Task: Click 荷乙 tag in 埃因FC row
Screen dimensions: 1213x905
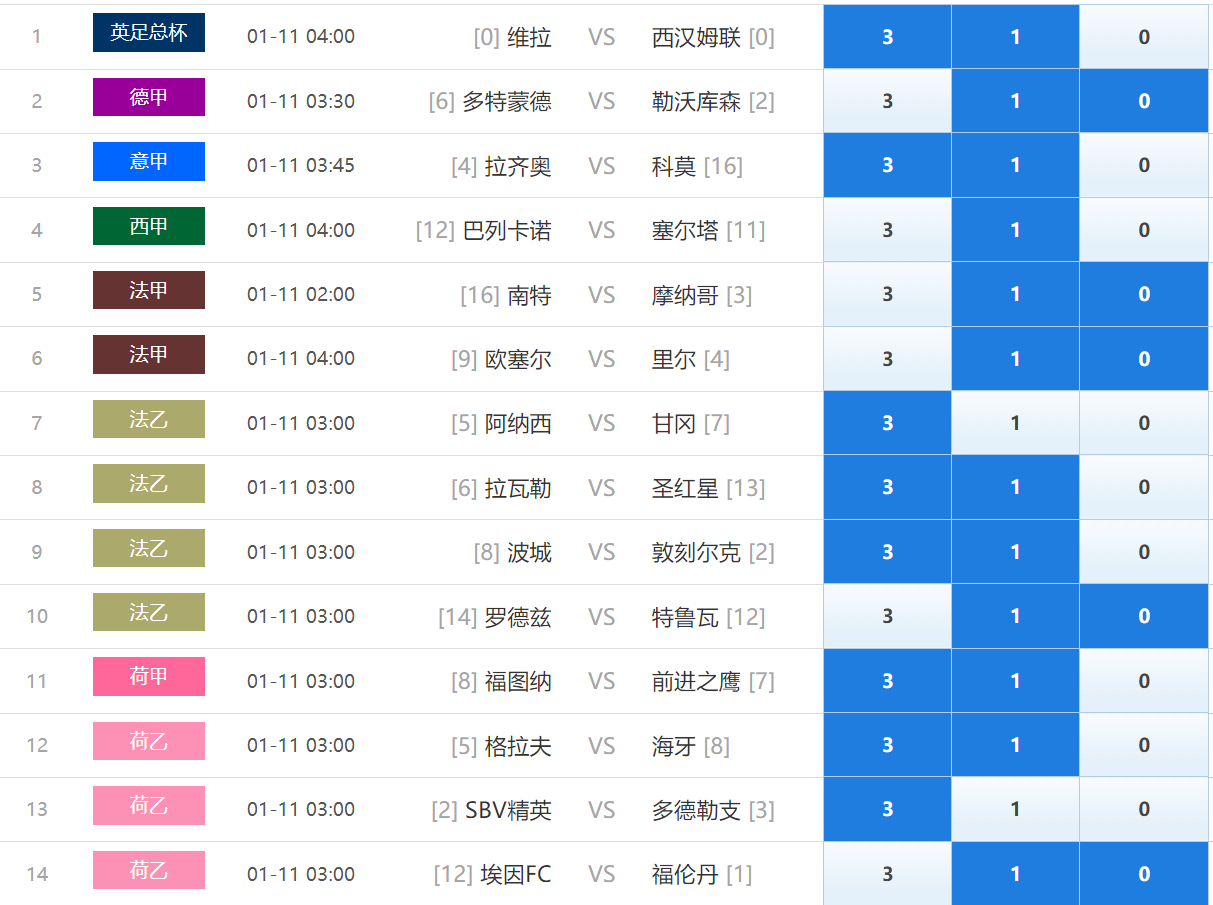Action: 149,870
